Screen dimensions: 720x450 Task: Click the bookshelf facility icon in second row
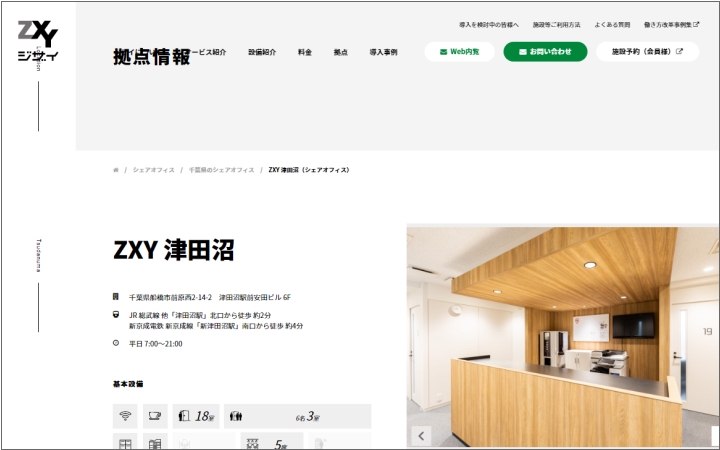click(155, 442)
